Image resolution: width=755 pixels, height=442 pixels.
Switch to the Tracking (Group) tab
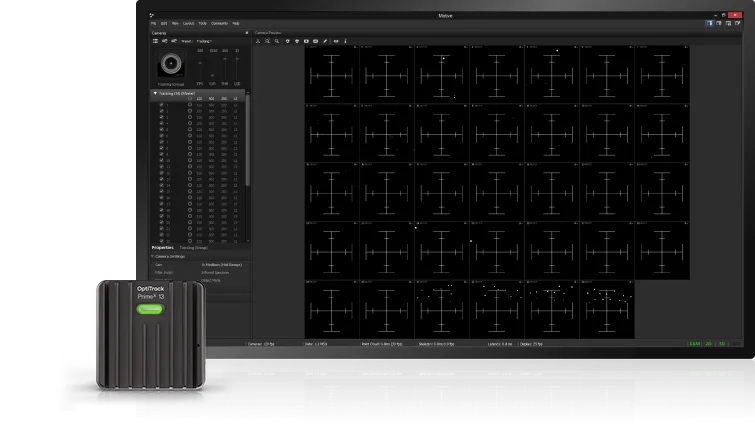click(x=194, y=247)
